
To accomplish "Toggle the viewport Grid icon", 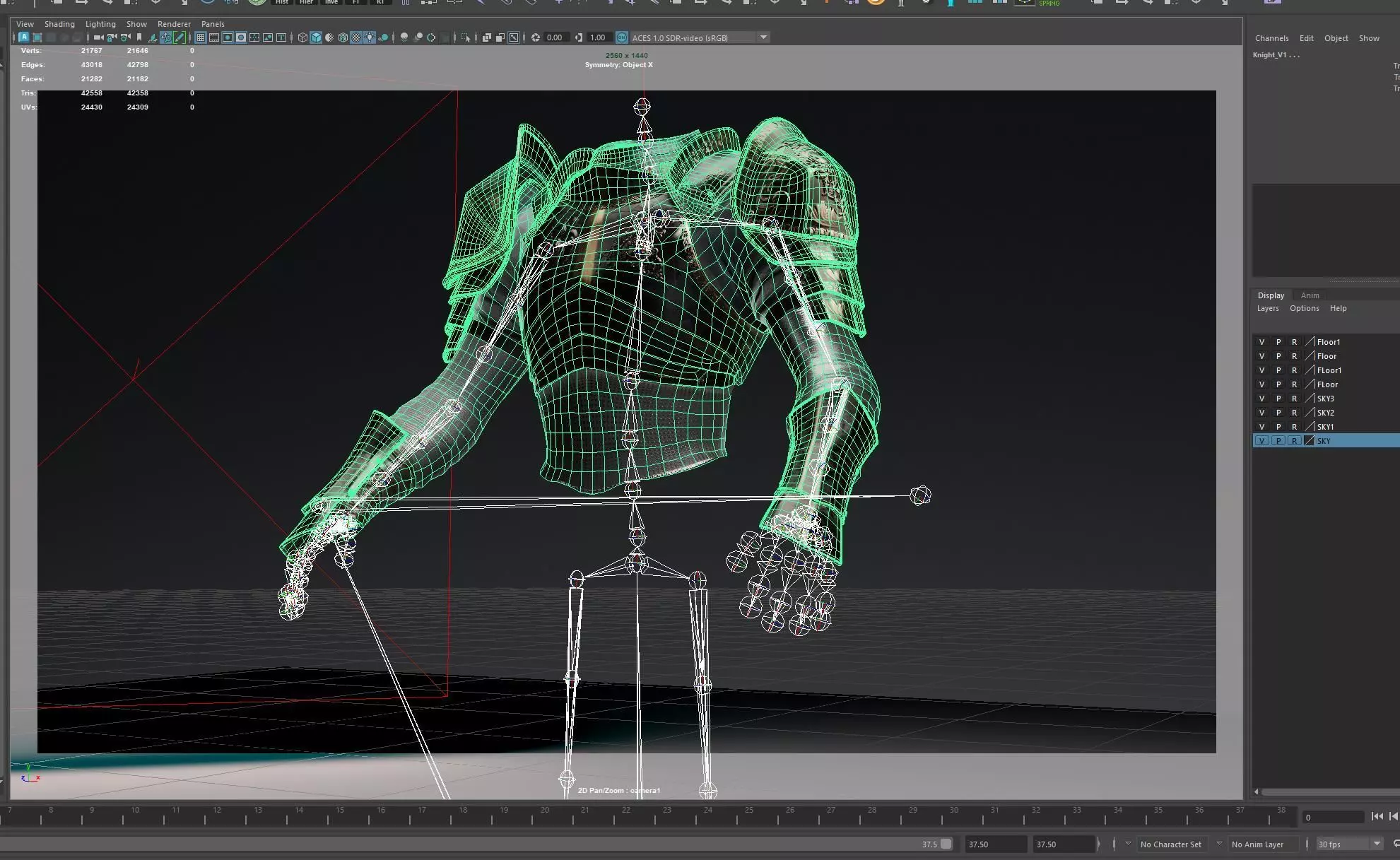I will (x=201, y=37).
